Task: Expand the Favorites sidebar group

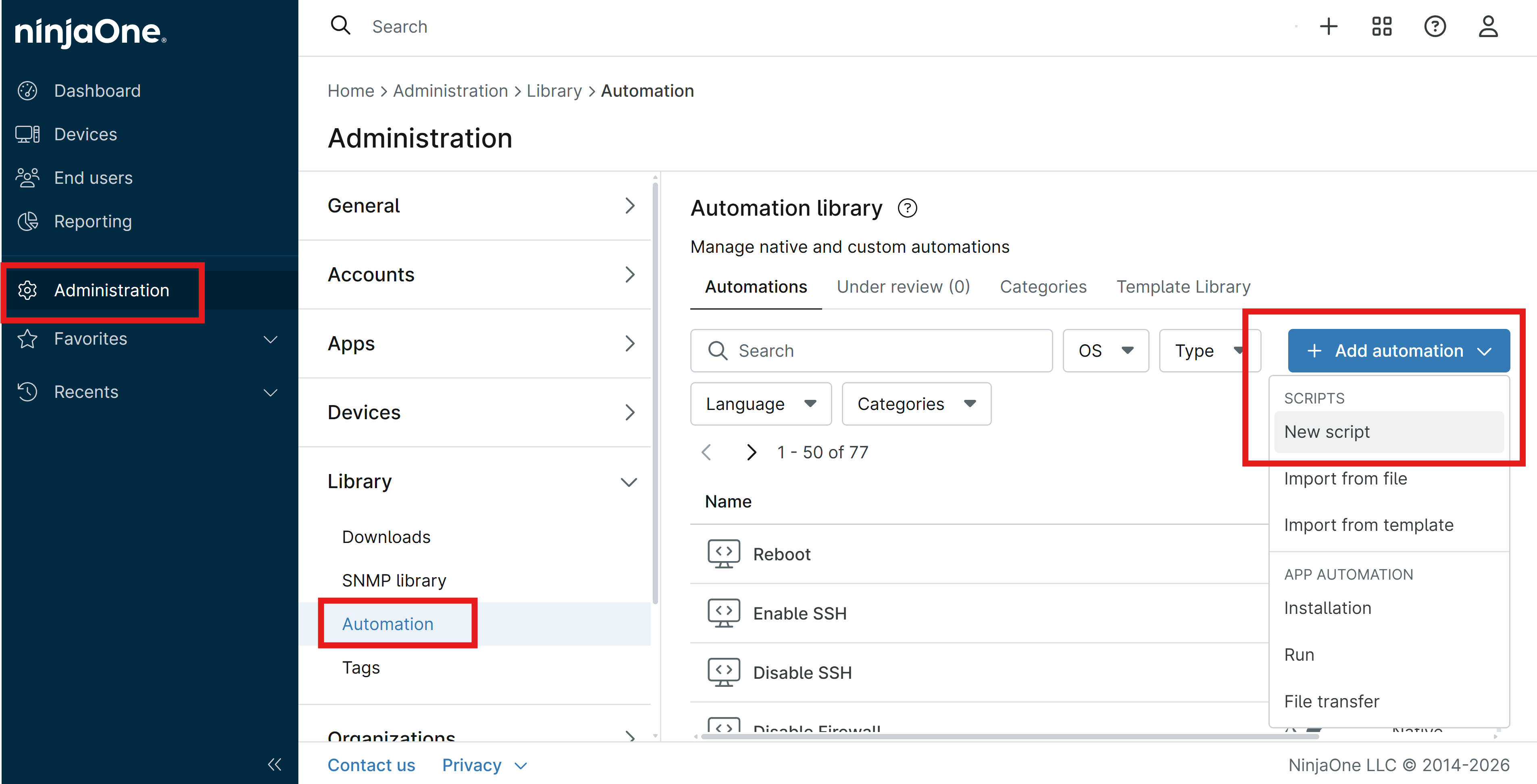Action: coord(270,339)
